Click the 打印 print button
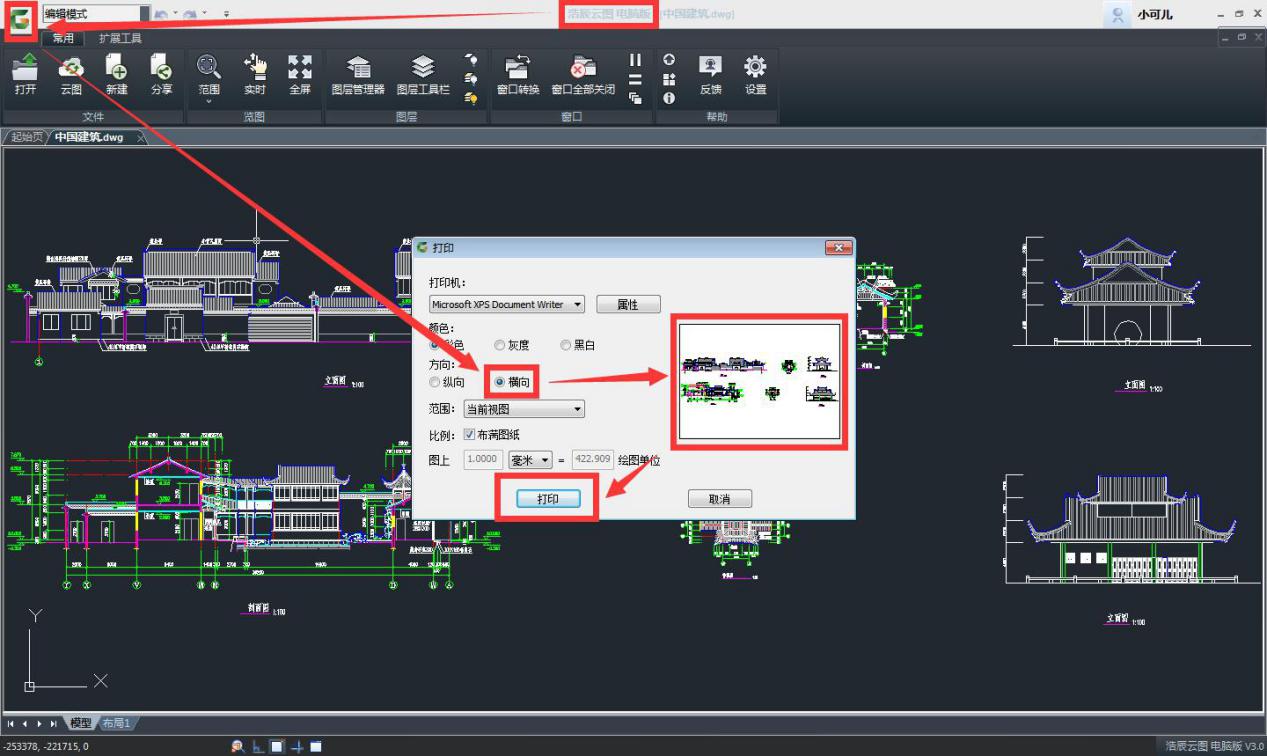 548,498
